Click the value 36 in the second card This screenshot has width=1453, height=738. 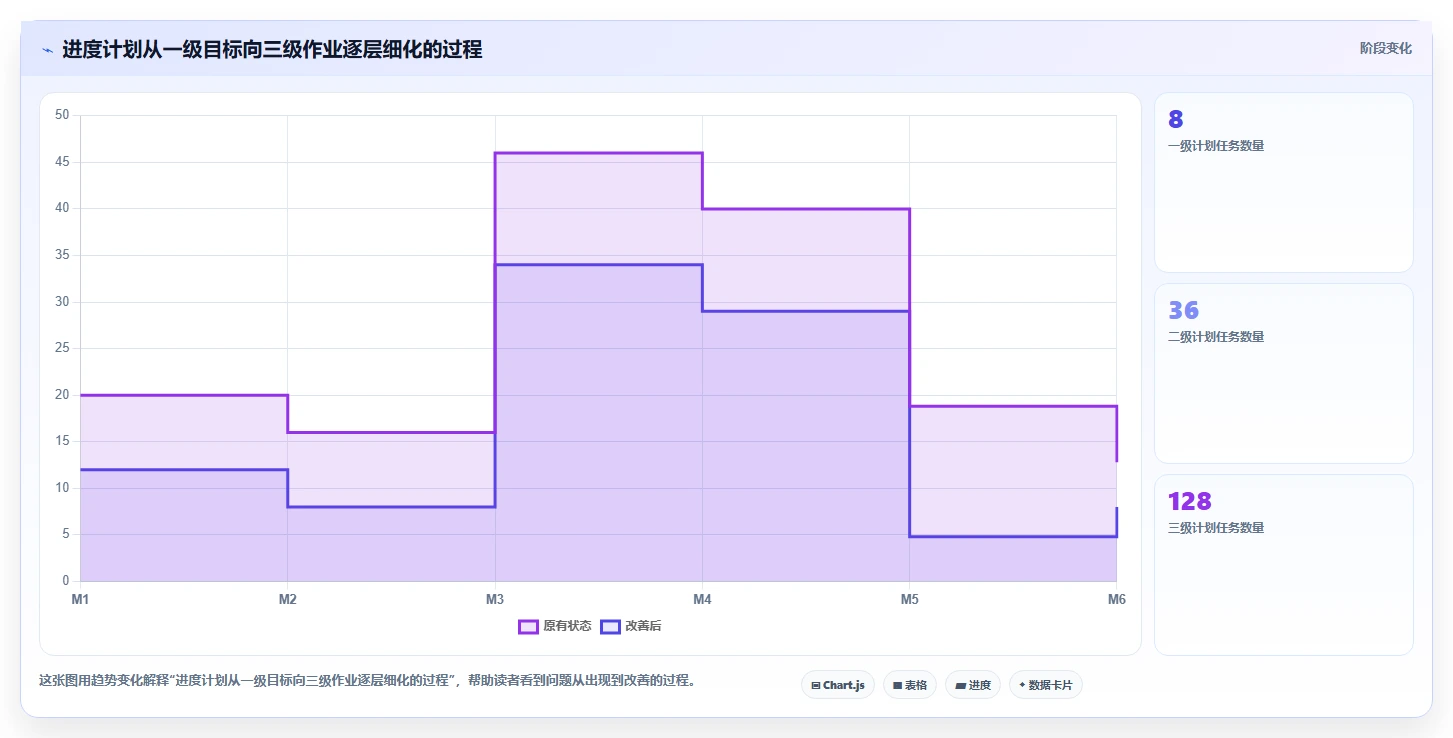1183,310
